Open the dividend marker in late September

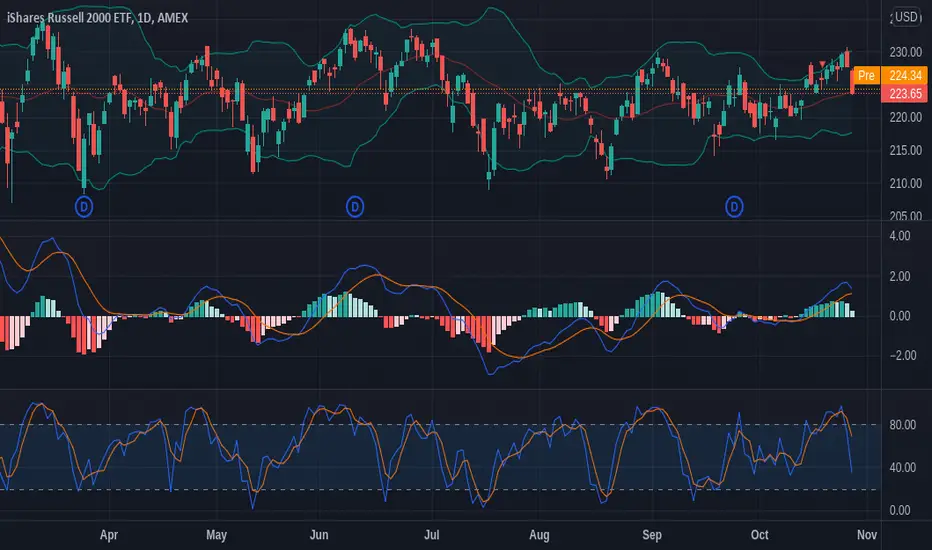click(x=734, y=207)
